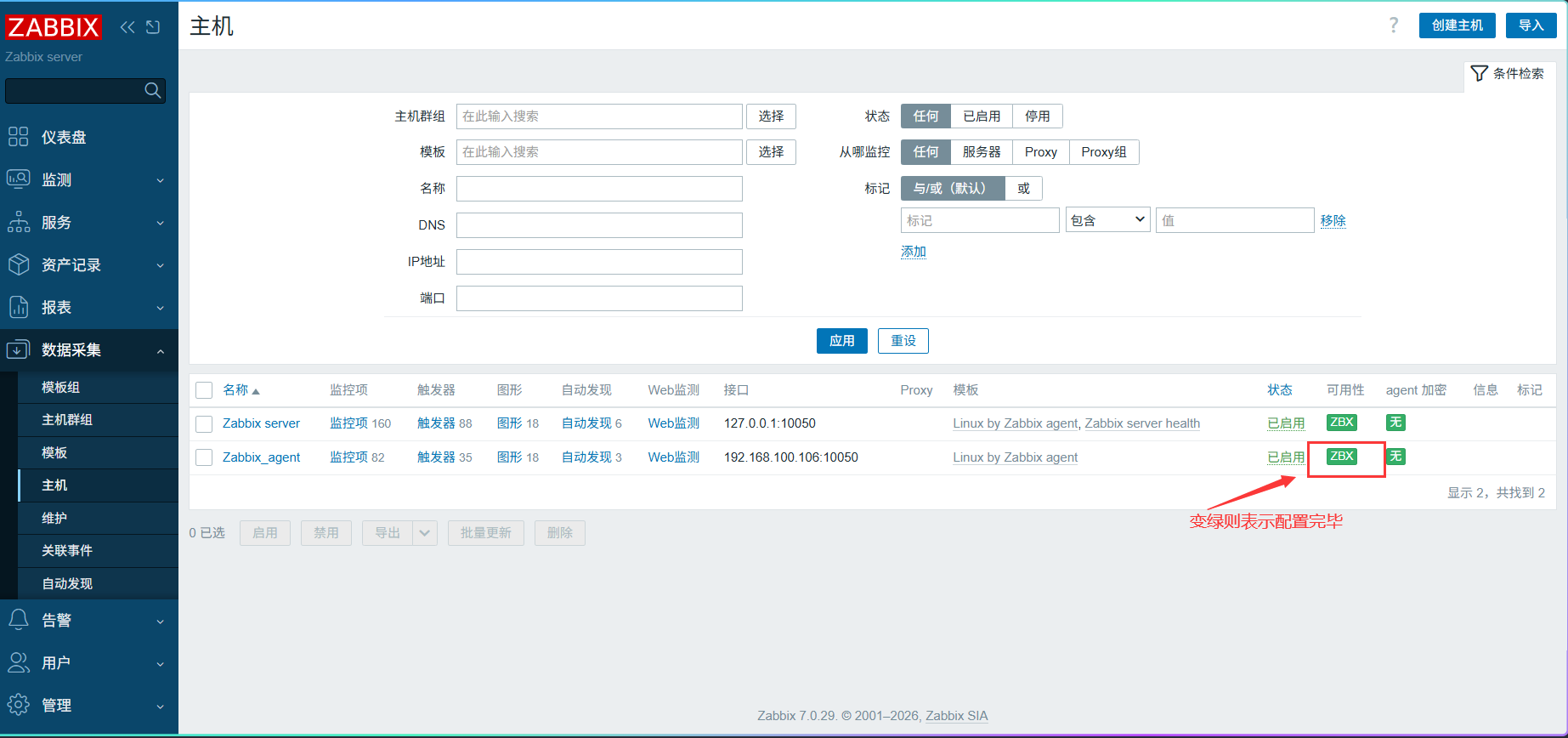Click the IP地址 input field

(599, 262)
